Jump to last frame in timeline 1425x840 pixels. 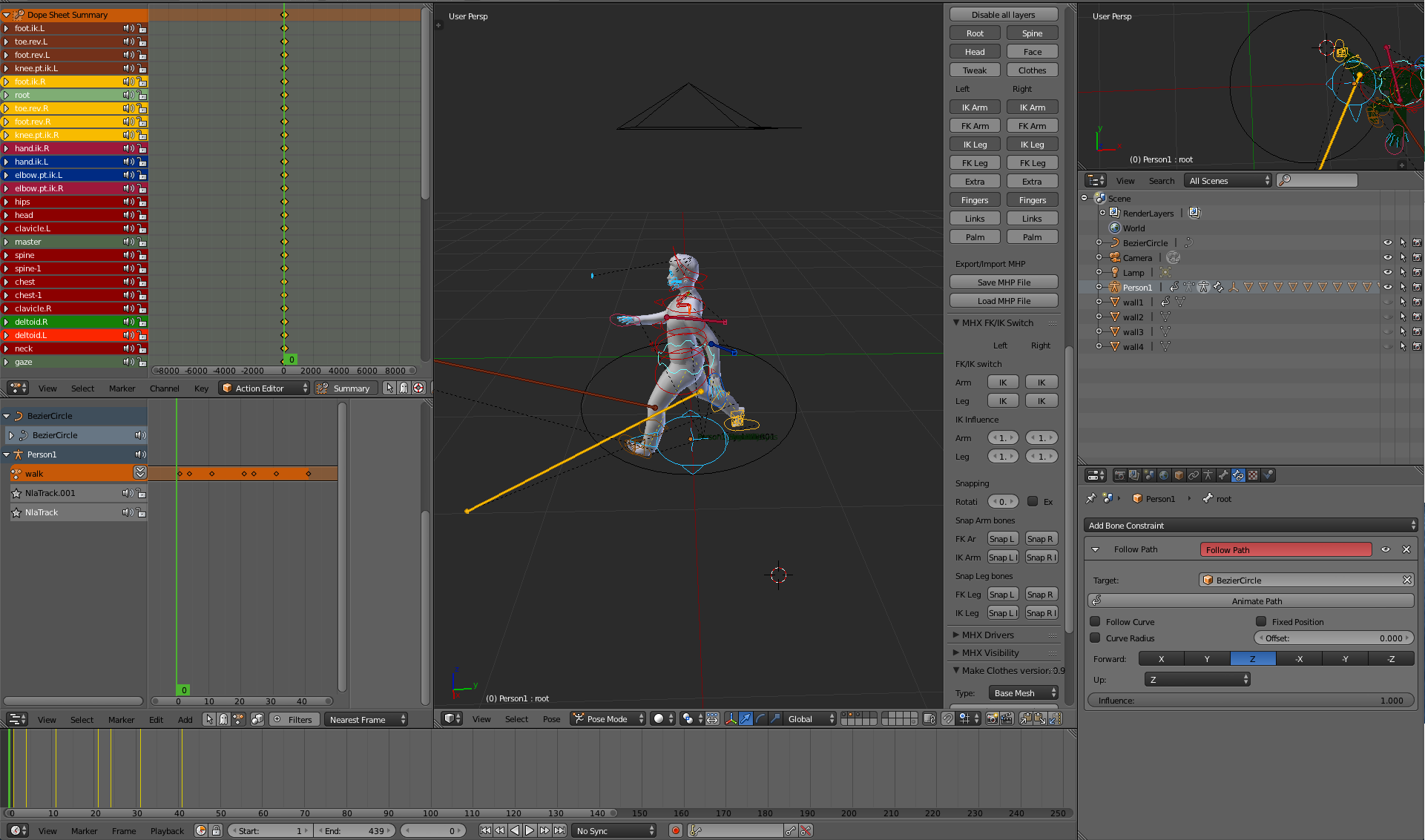pyautogui.click(x=560, y=830)
